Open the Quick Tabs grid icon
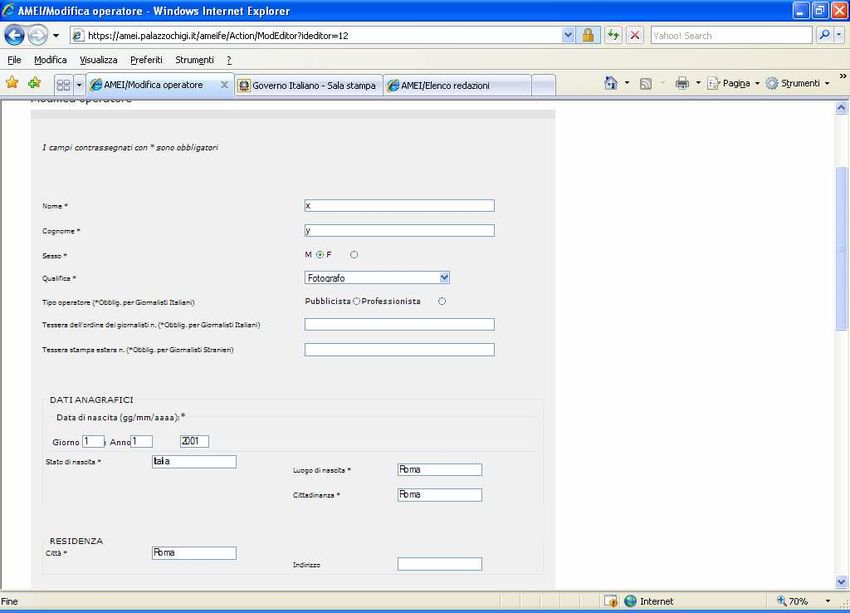 pos(63,85)
